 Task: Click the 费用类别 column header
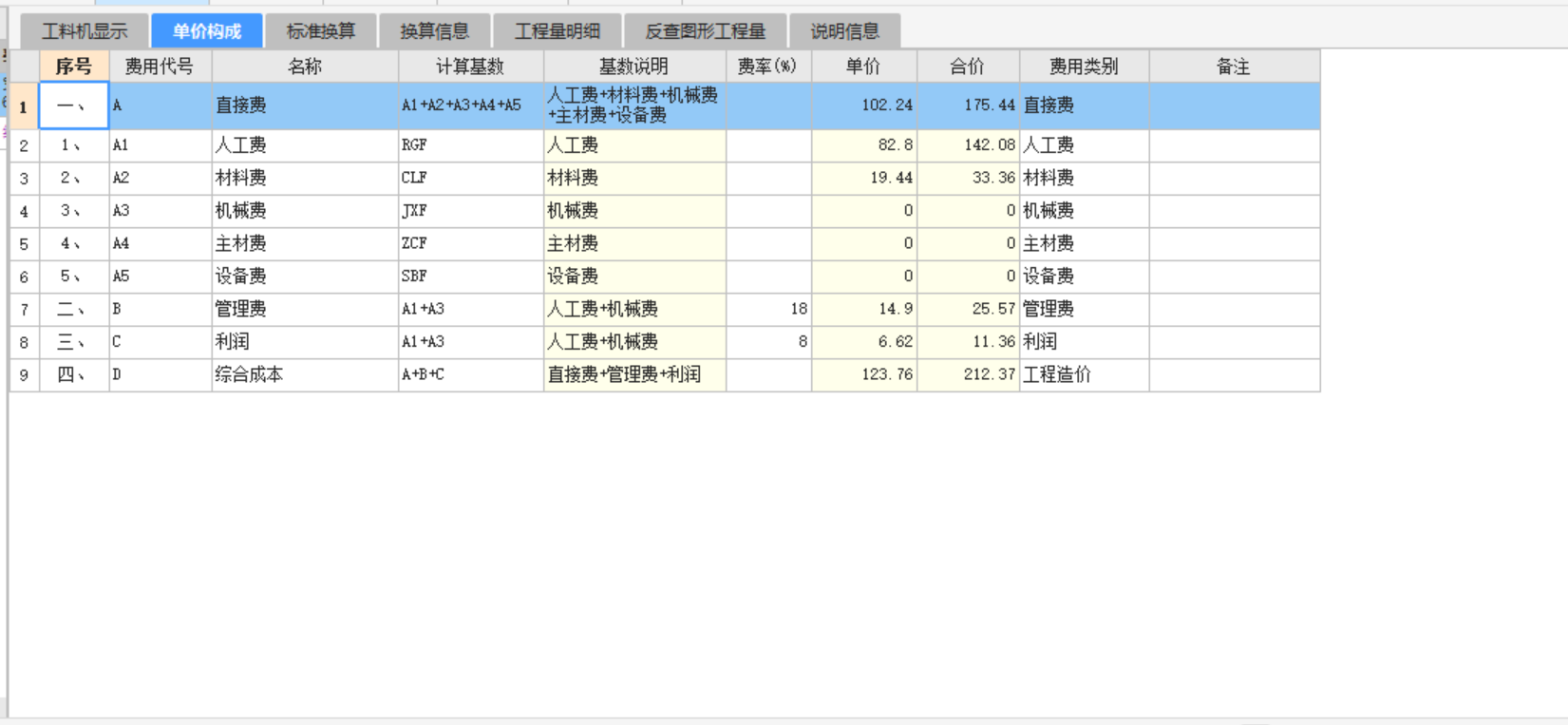point(1084,67)
